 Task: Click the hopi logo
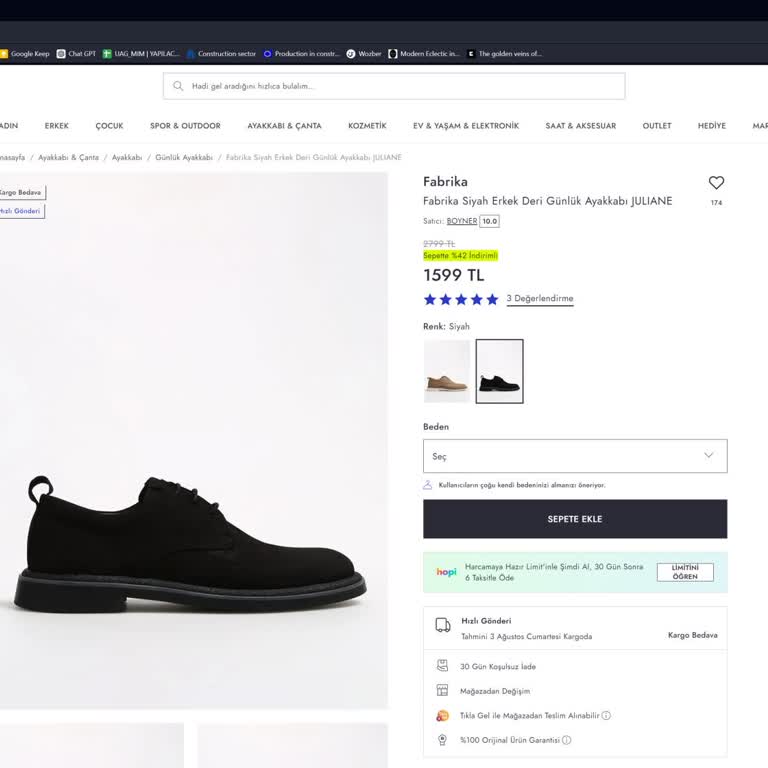click(x=446, y=572)
